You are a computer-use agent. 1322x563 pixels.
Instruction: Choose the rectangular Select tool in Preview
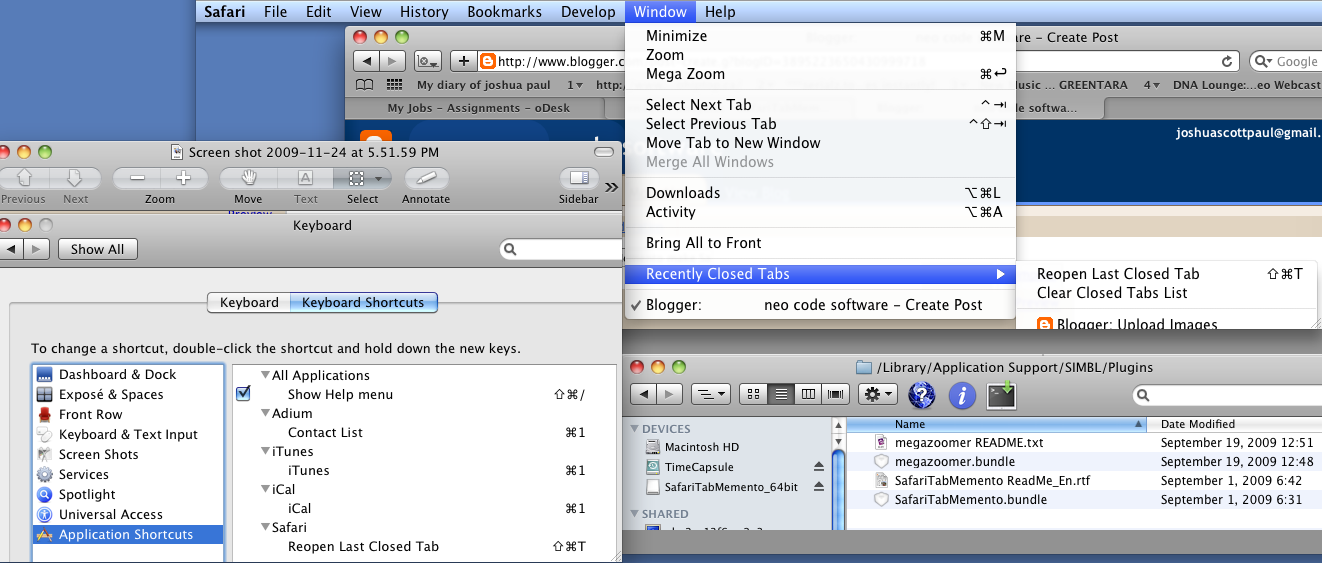click(x=355, y=179)
